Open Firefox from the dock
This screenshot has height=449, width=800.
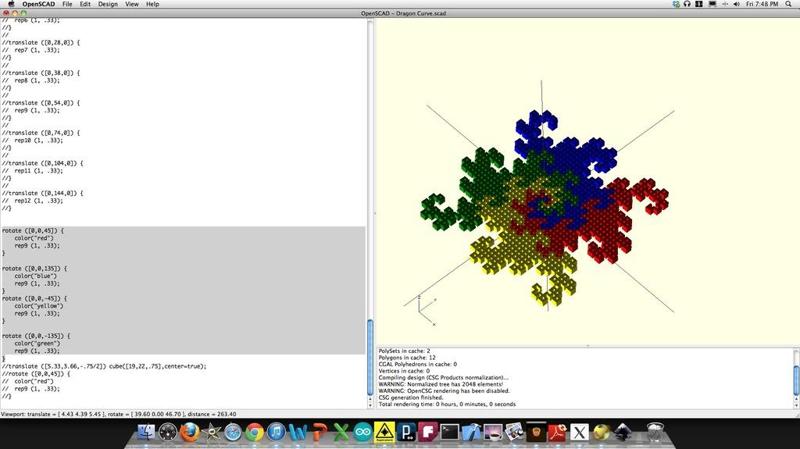(x=189, y=433)
